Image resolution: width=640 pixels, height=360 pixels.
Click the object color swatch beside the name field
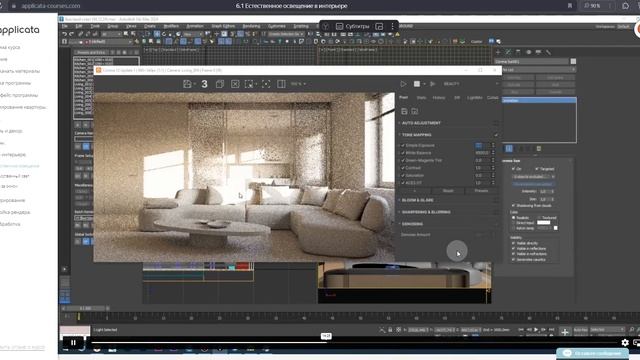[x=573, y=61]
